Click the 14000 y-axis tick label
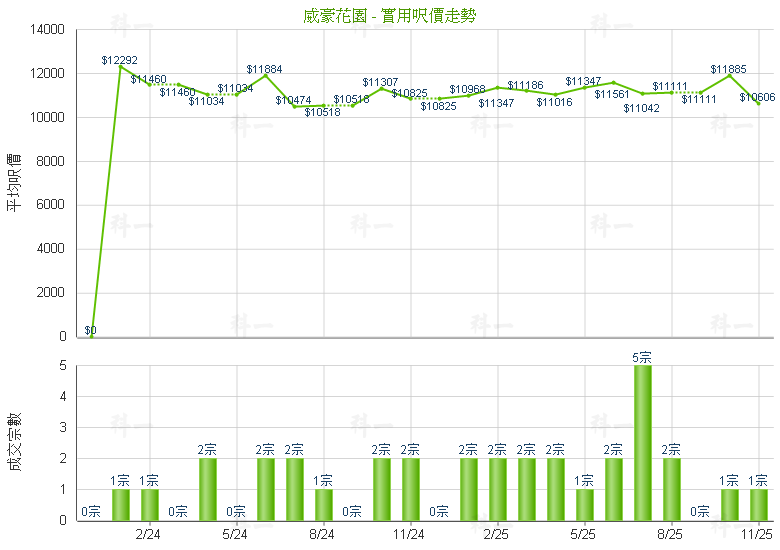 click(48, 30)
